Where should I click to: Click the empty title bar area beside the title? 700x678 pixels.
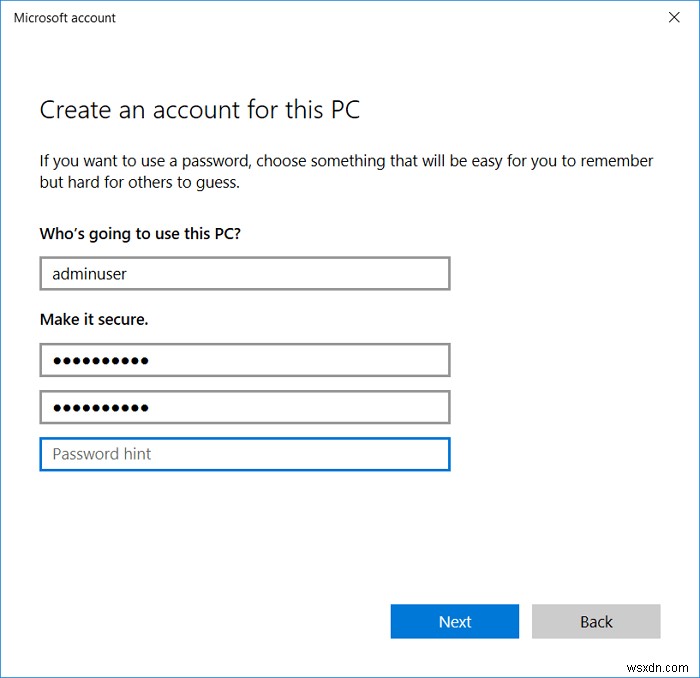(380, 17)
